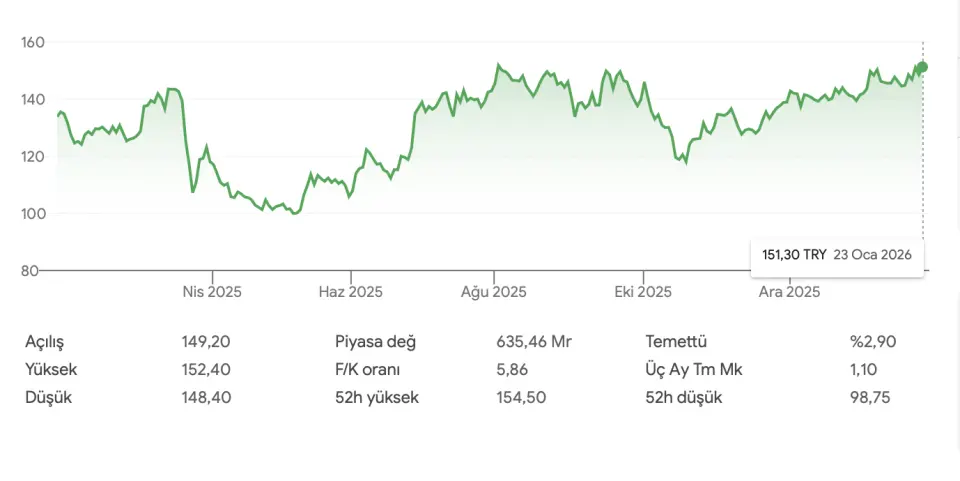Click the Ara 2025 axis label
The image size is (960, 481).
(789, 292)
